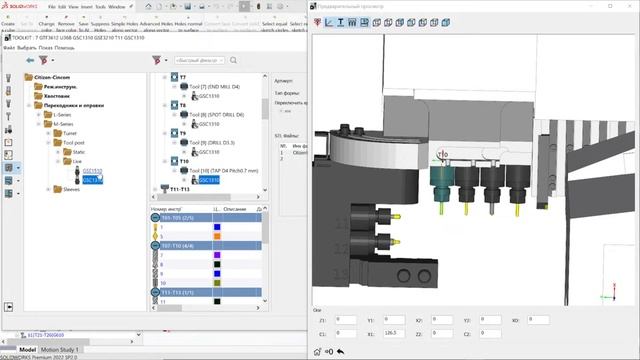Open the Файл menu in TOOLKIT window
Viewport: 640px width, 360px height.
(x=9, y=48)
